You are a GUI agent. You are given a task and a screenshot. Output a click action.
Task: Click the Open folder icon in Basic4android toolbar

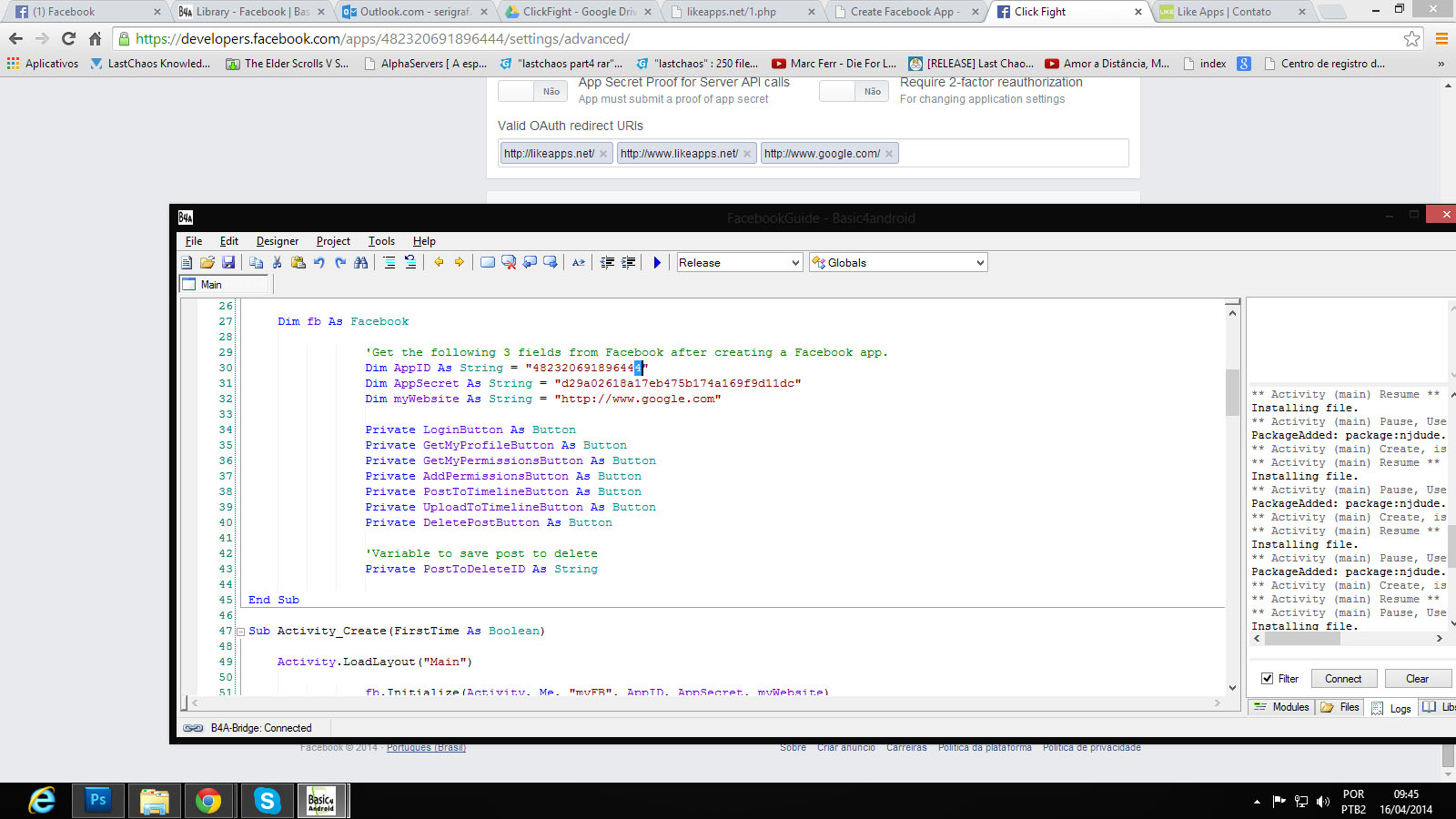pos(207,263)
